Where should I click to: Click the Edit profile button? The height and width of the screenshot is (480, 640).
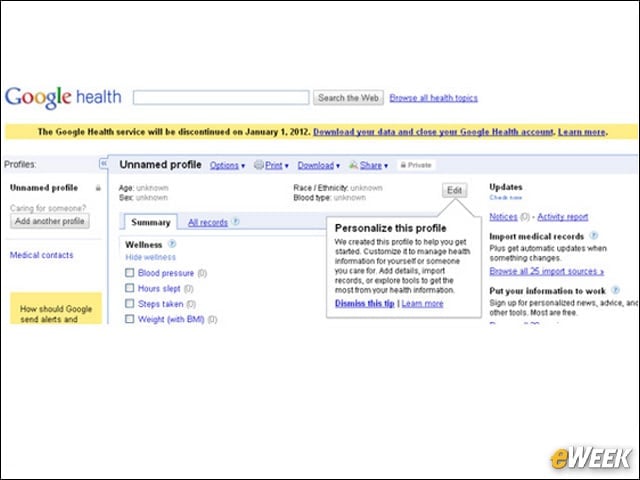pos(454,190)
